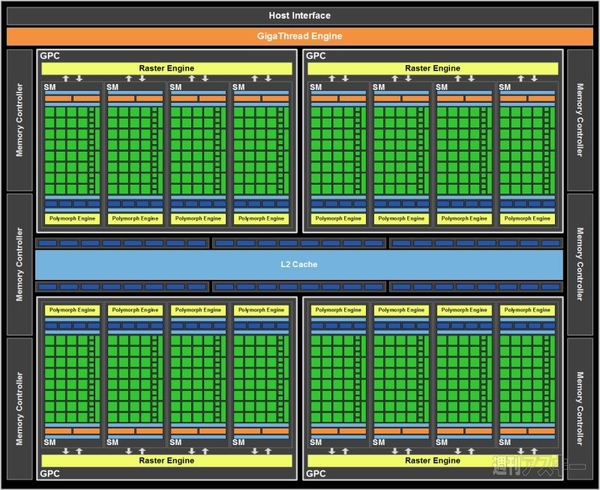The height and width of the screenshot is (490, 600).
Task: Click the Host Interface block at top
Action: click(x=299, y=15)
